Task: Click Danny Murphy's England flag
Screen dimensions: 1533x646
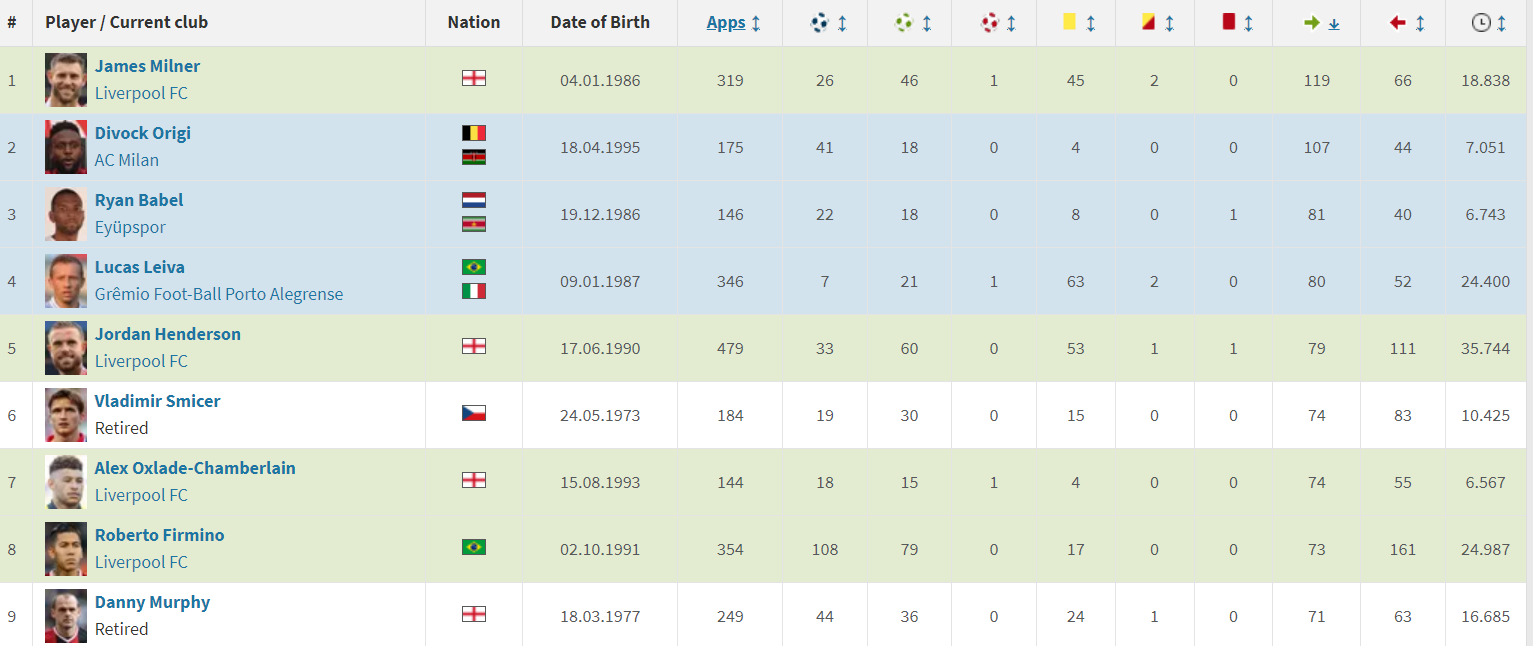Action: (474, 613)
